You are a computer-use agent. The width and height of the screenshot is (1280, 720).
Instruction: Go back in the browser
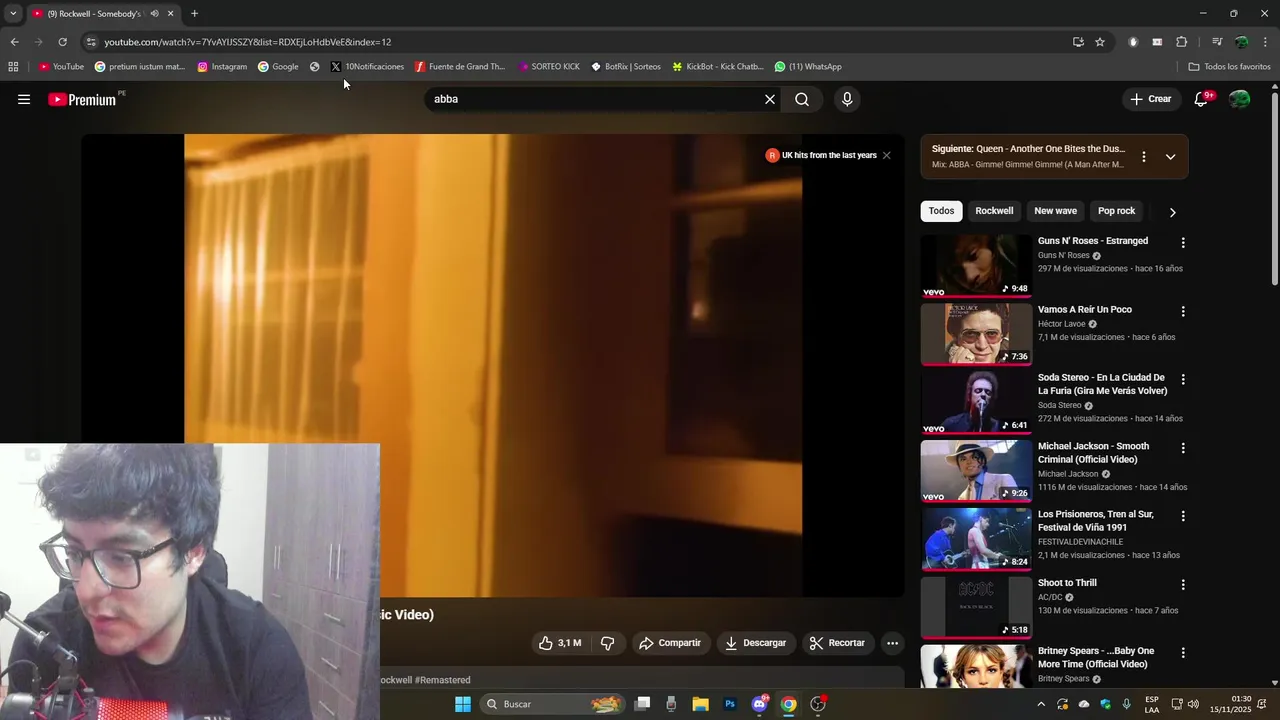coord(14,42)
